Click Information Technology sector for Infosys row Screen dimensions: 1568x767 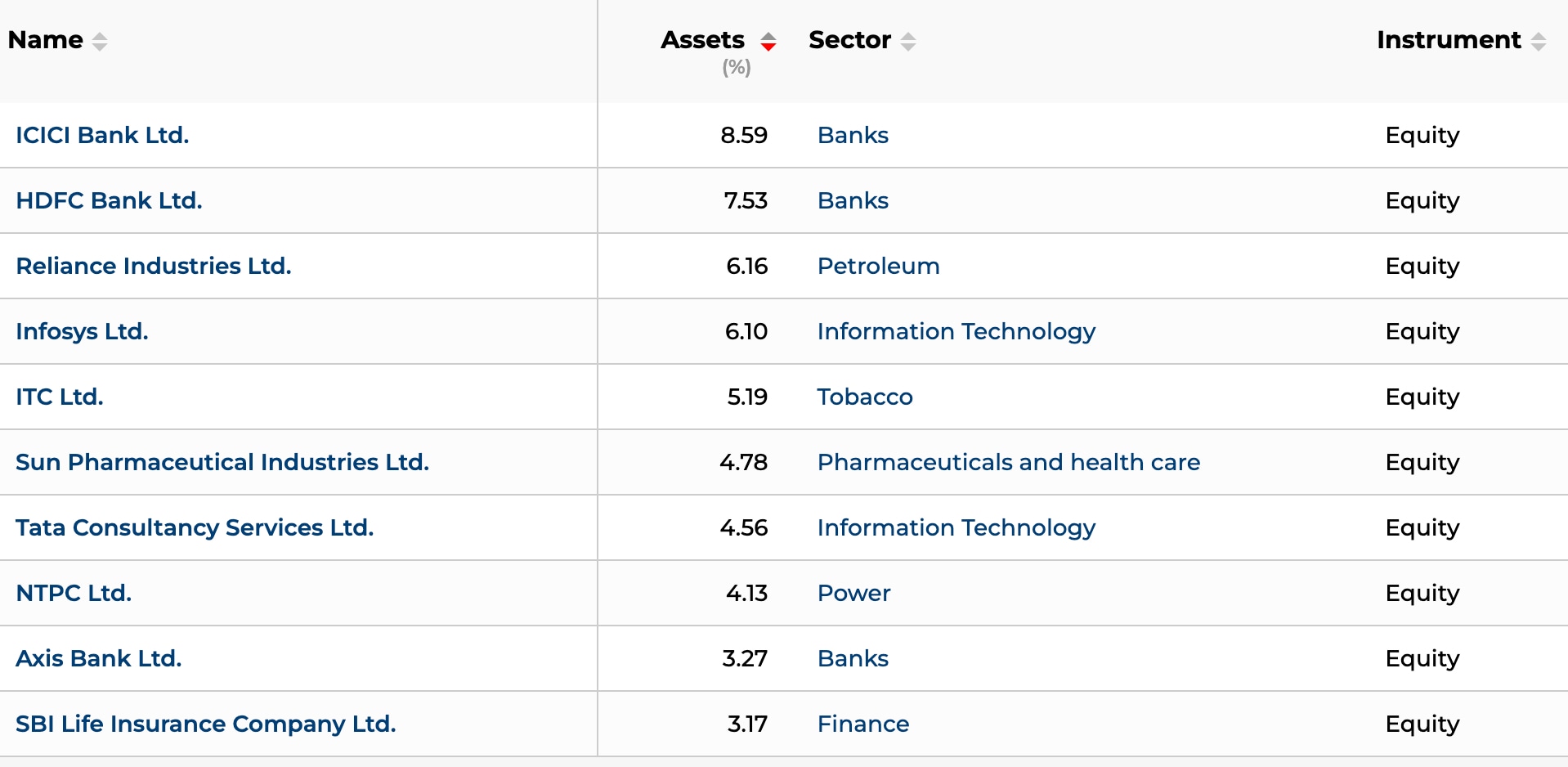point(956,331)
